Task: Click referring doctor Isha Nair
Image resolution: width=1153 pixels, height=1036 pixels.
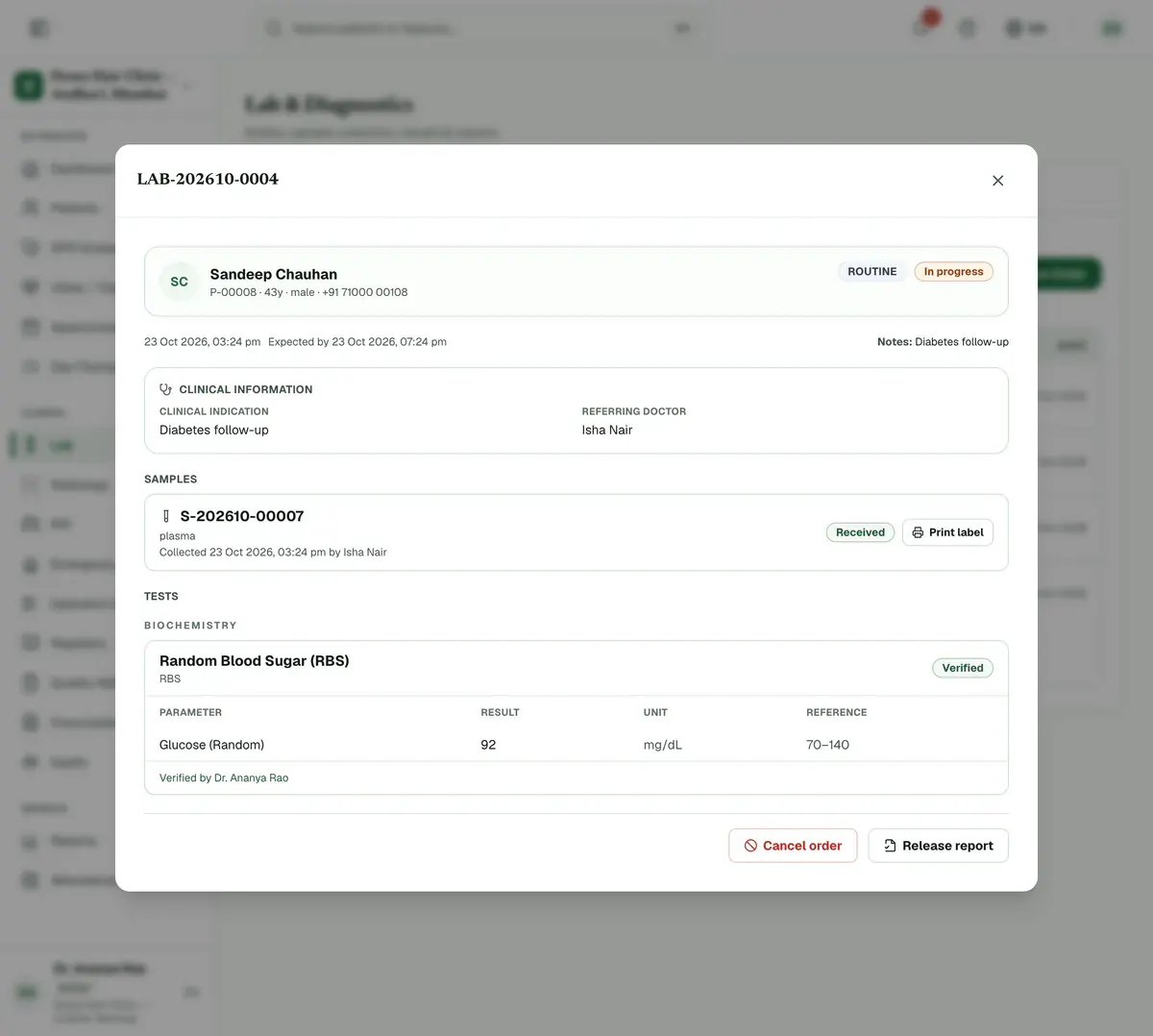Action: coord(607,430)
